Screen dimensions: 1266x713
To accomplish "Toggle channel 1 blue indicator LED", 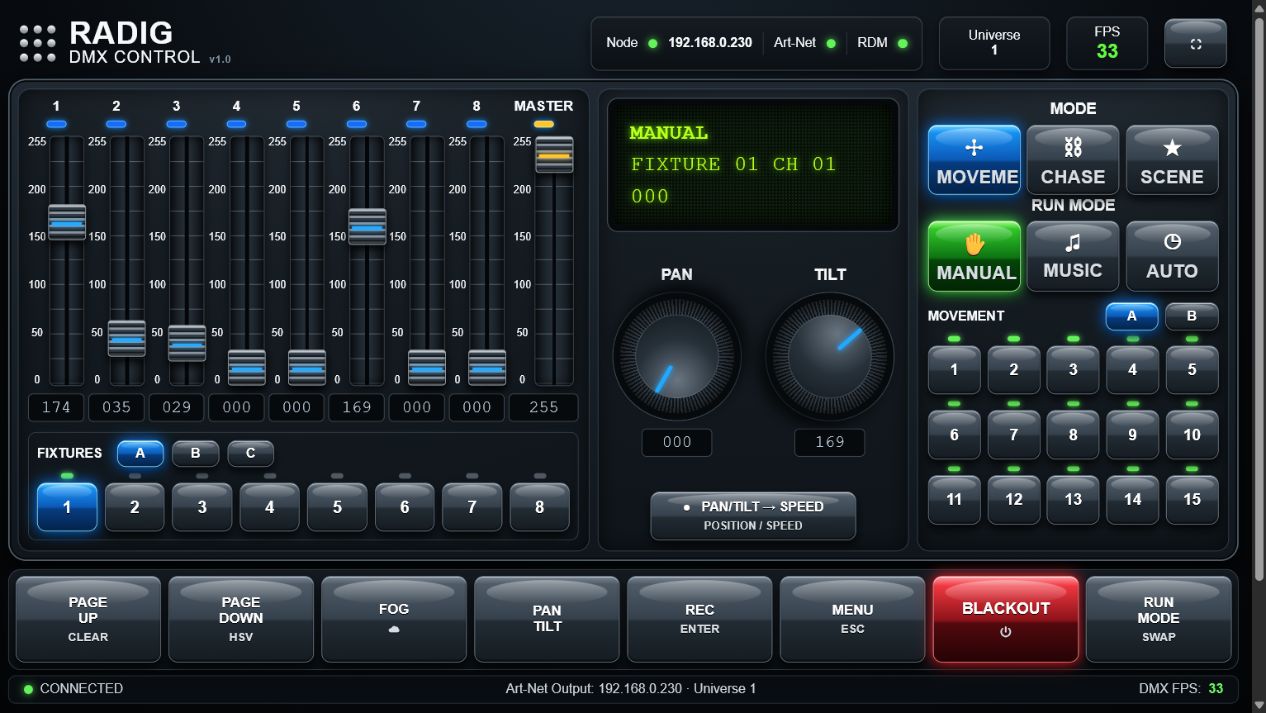I will point(56,124).
